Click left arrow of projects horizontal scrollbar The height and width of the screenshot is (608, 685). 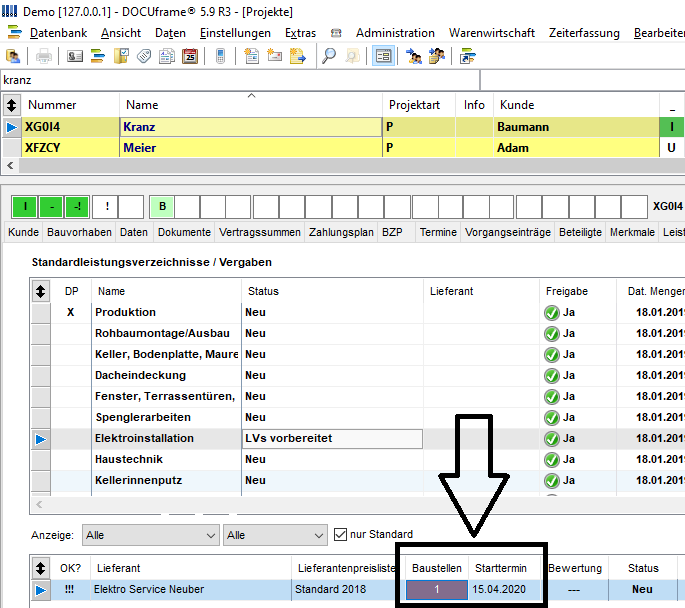10,166
